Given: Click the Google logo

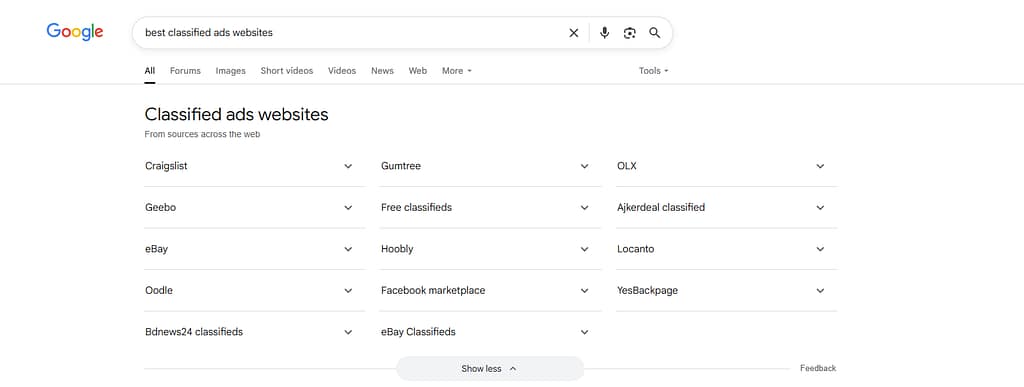Looking at the screenshot, I should pyautogui.click(x=74, y=31).
